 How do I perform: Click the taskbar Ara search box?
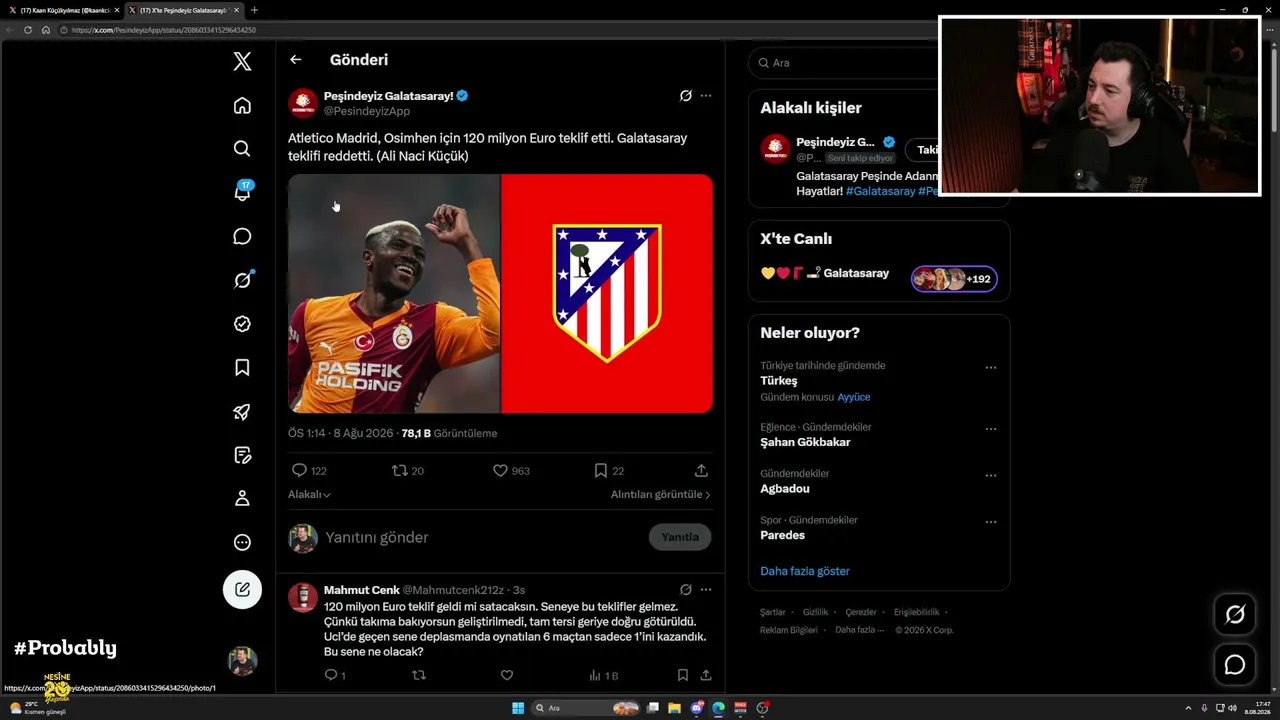[585, 708]
